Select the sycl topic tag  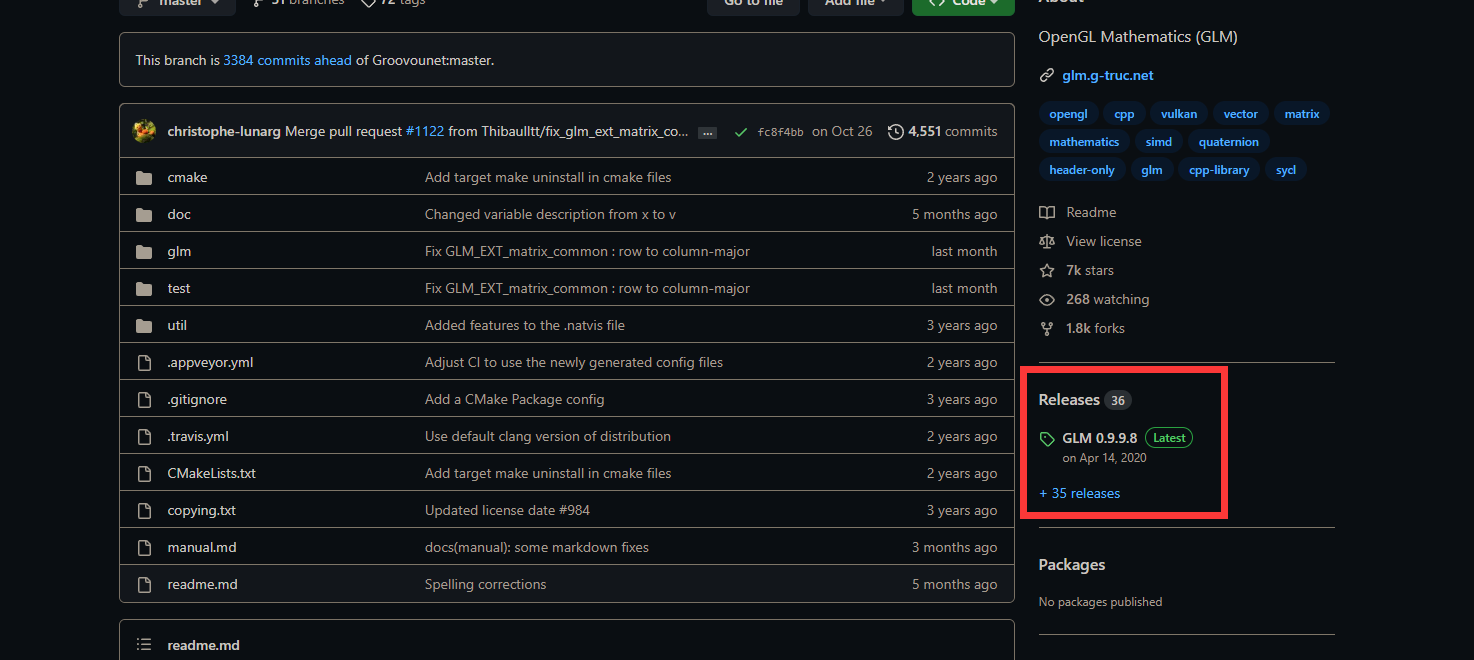tap(1286, 170)
